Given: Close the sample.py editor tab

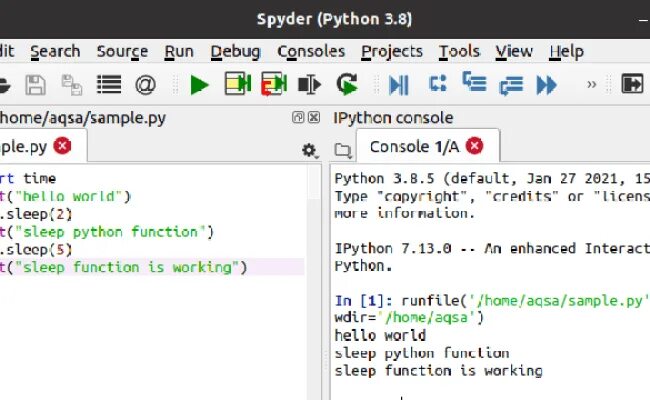Looking at the screenshot, I should (x=62, y=146).
